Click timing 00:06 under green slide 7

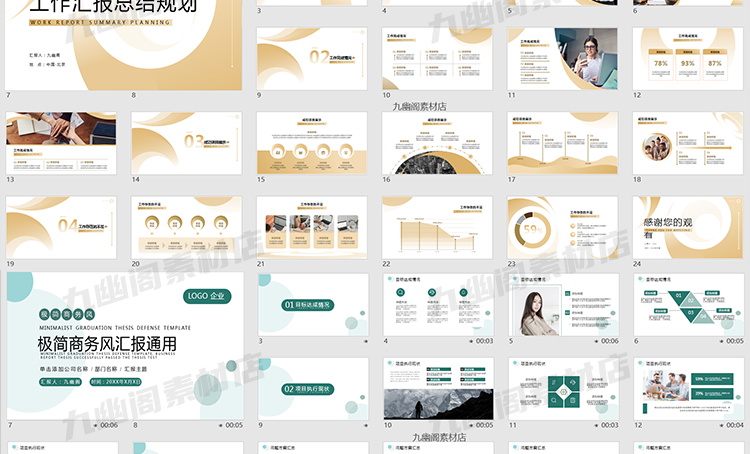(109, 425)
